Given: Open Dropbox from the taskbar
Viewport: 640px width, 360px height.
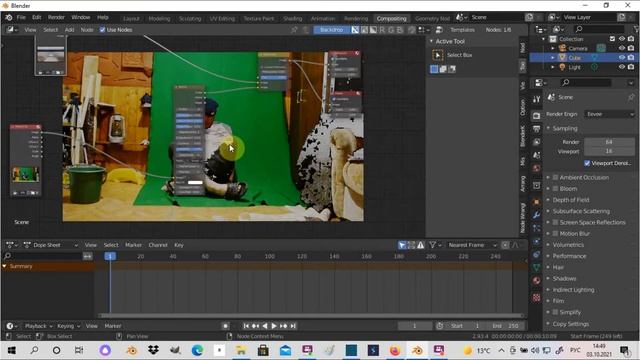Looking at the screenshot, I should (x=153, y=350).
